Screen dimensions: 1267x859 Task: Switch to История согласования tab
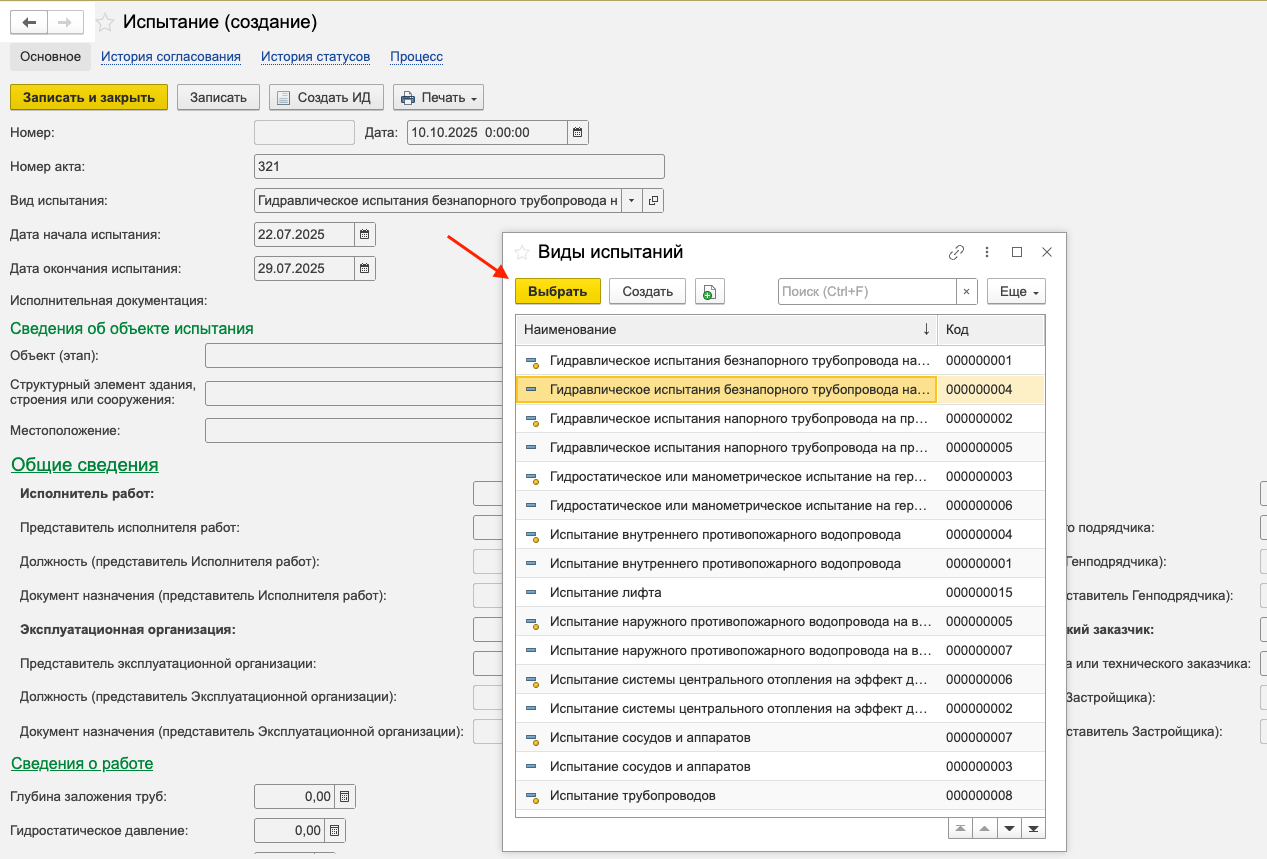pos(170,57)
